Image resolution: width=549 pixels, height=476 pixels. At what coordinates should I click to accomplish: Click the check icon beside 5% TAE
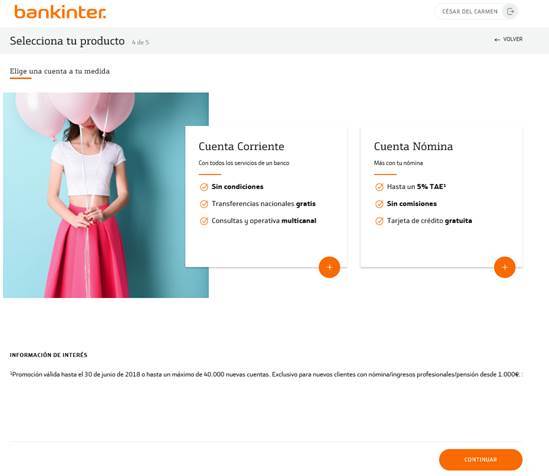point(379,187)
